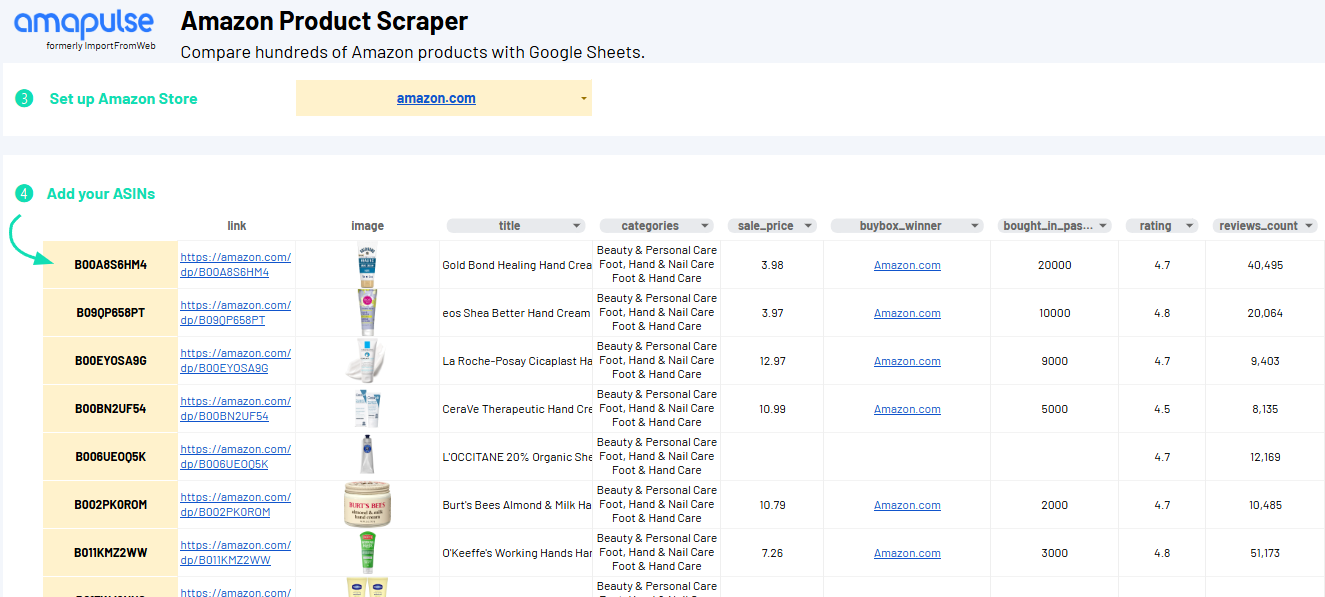Select the O'Keeffe's Working Hands title

point(517,553)
